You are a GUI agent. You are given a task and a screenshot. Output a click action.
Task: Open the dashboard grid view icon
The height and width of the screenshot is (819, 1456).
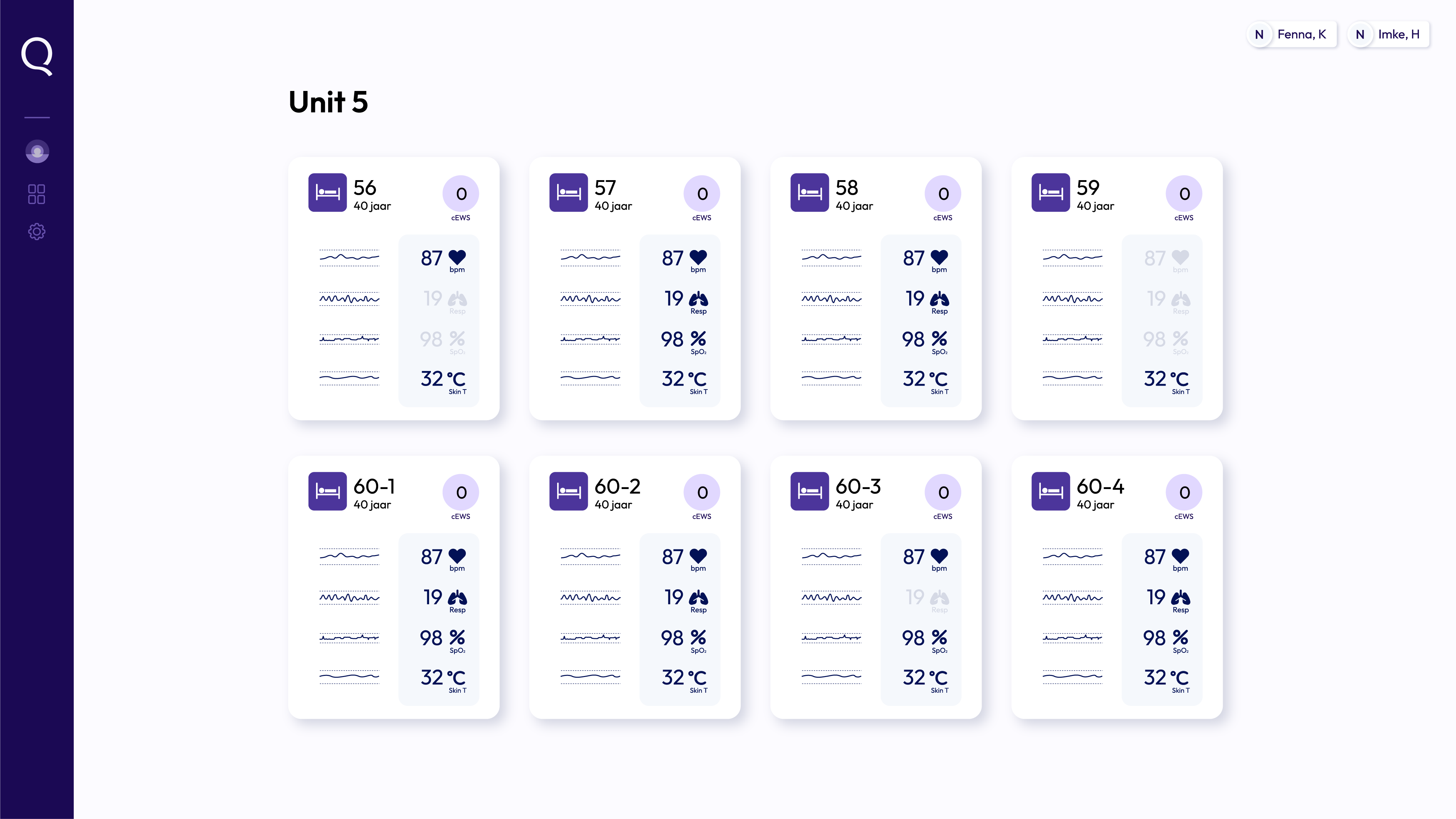coord(37,194)
